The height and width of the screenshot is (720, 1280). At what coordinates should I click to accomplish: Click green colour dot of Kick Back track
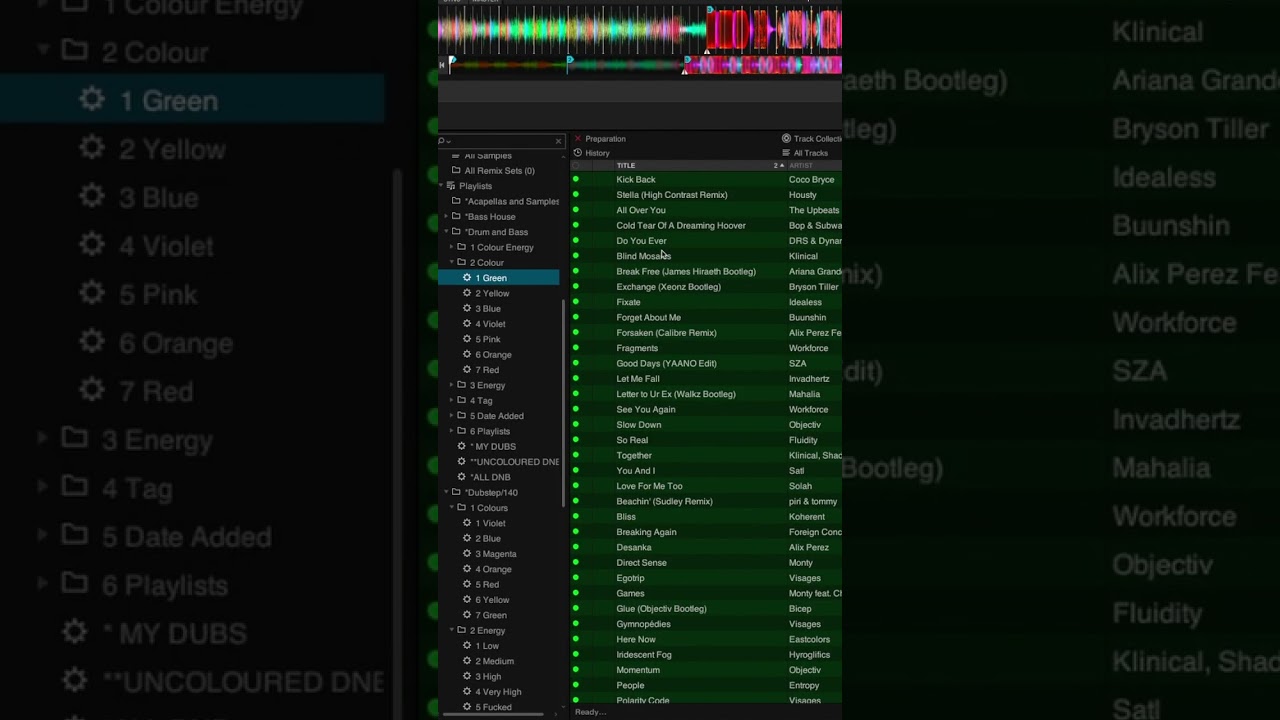coord(576,180)
